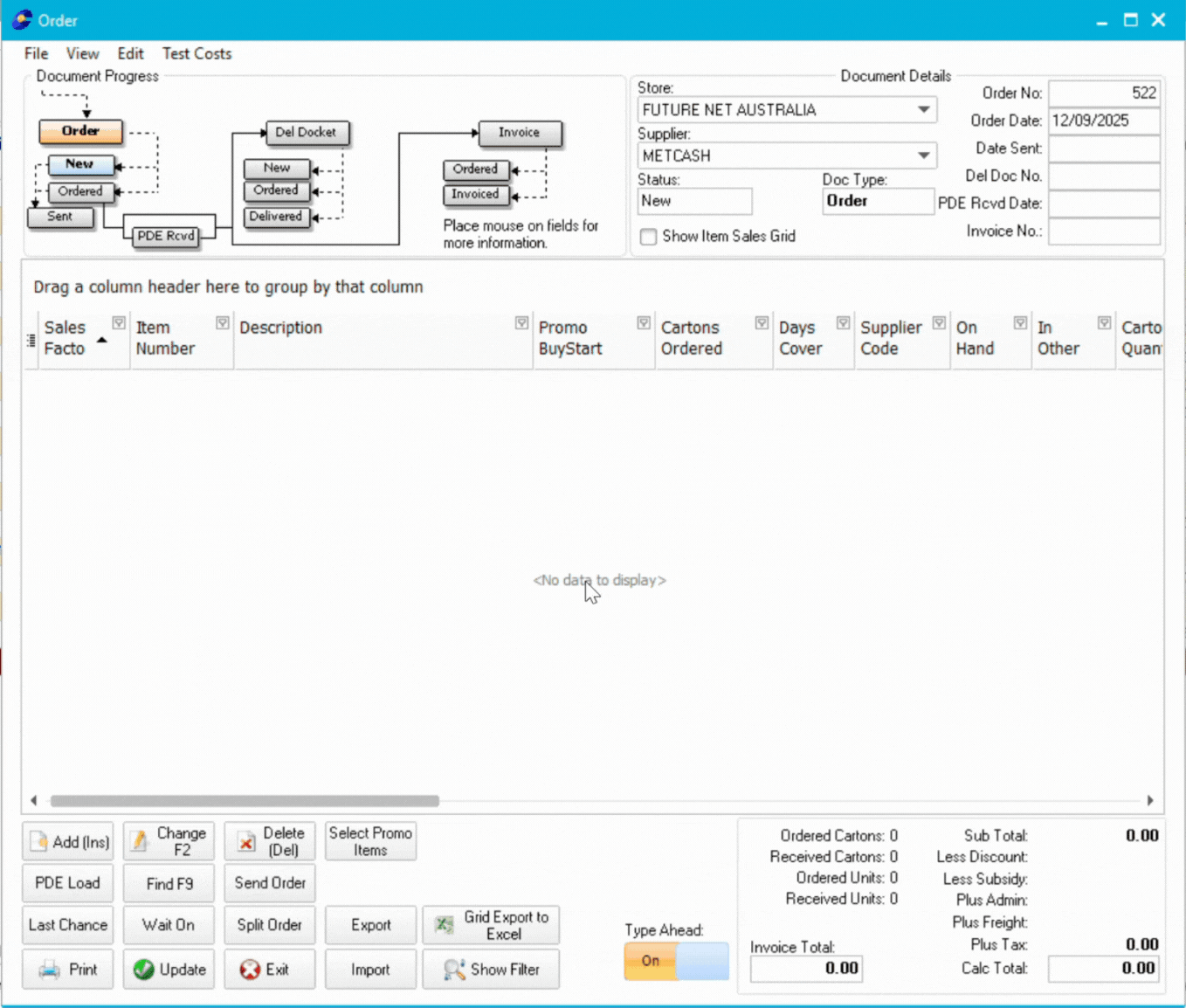Click the Send Order button
1186x1008 pixels.
coord(269,883)
